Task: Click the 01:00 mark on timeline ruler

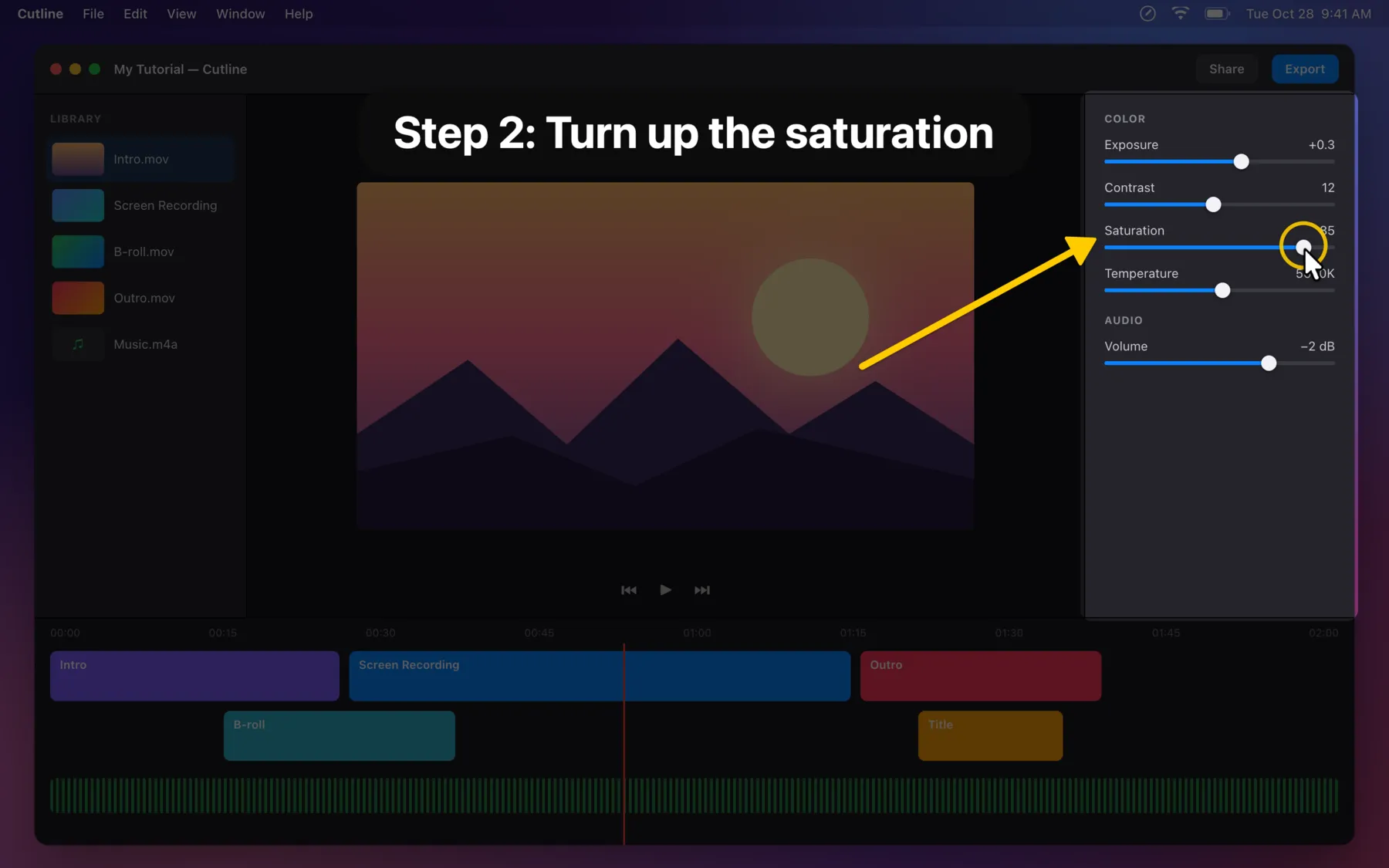Action: pyautogui.click(x=697, y=633)
